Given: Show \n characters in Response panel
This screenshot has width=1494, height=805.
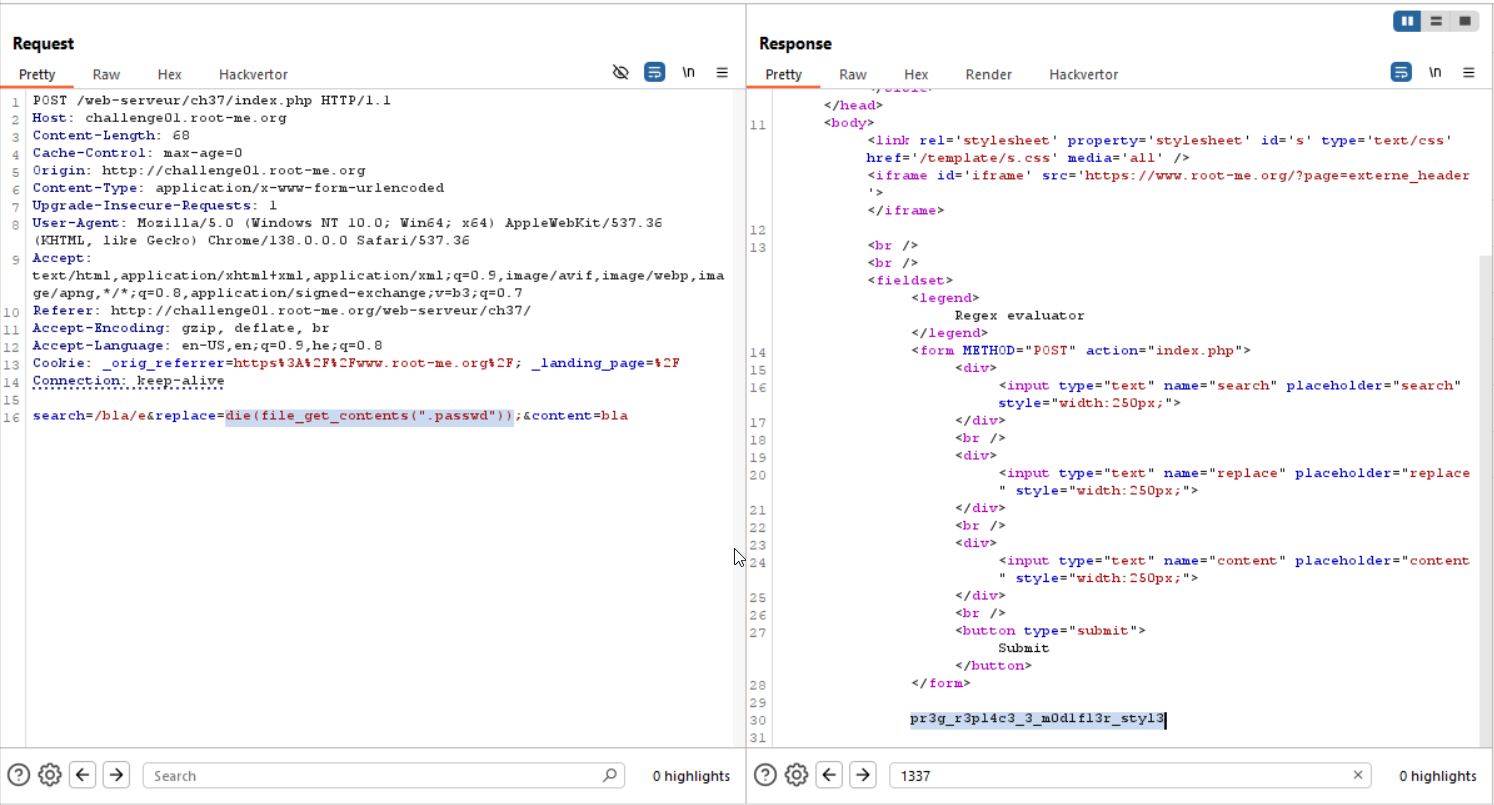Looking at the screenshot, I should click(1435, 72).
